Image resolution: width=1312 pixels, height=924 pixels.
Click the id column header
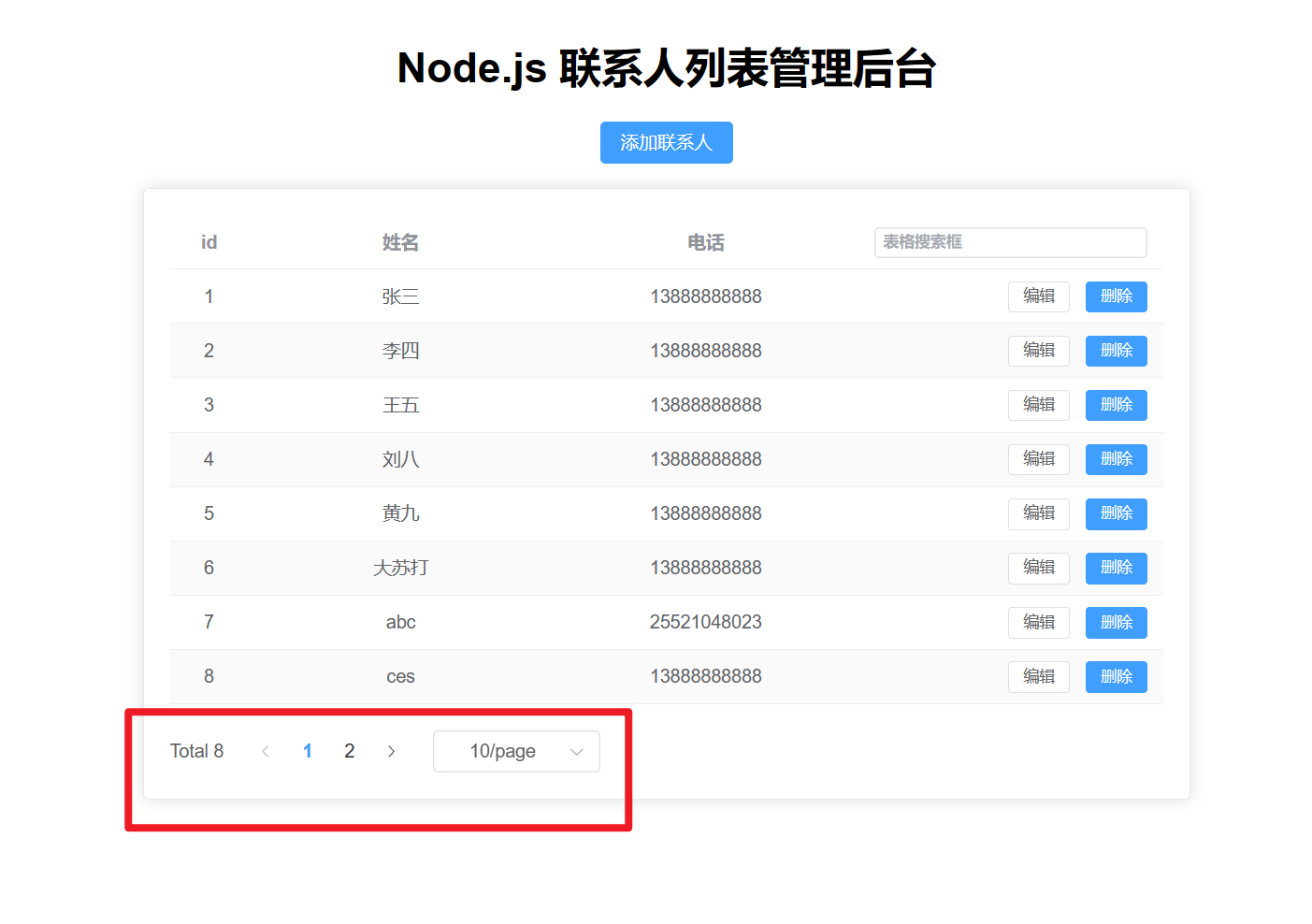tap(209, 242)
